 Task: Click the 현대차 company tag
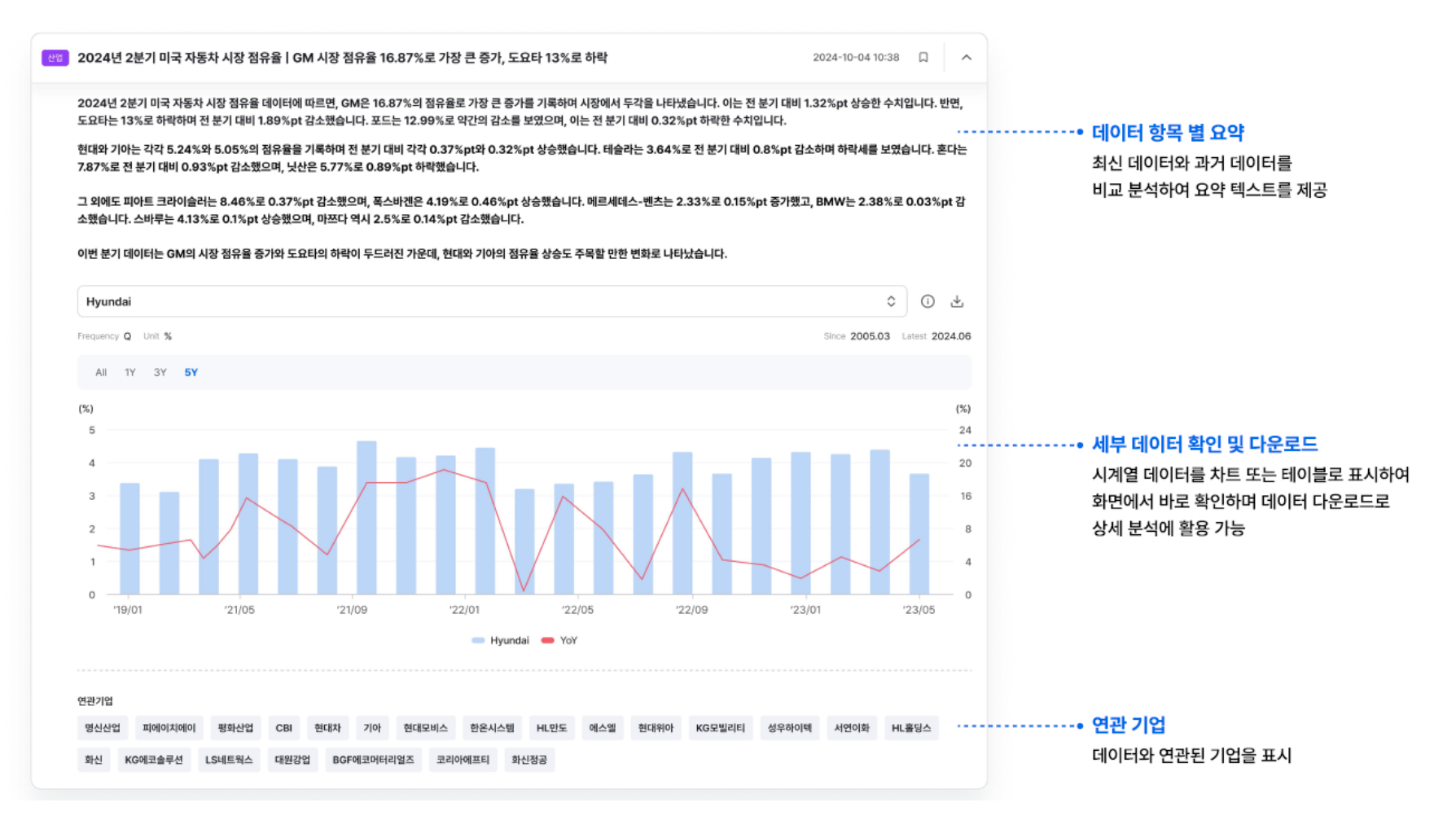(x=327, y=727)
